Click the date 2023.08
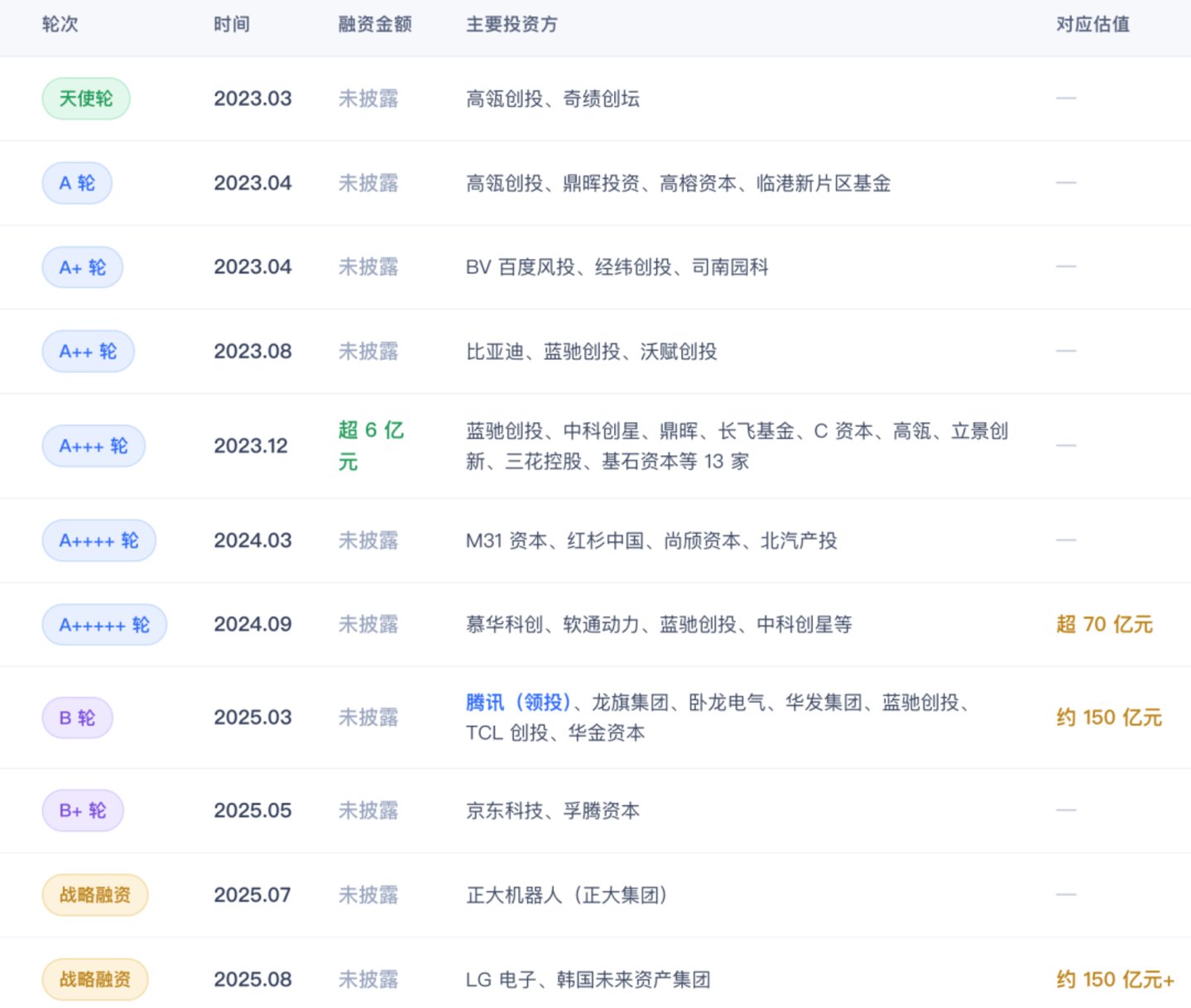Viewport: 1191px width, 1008px height. coord(252,352)
